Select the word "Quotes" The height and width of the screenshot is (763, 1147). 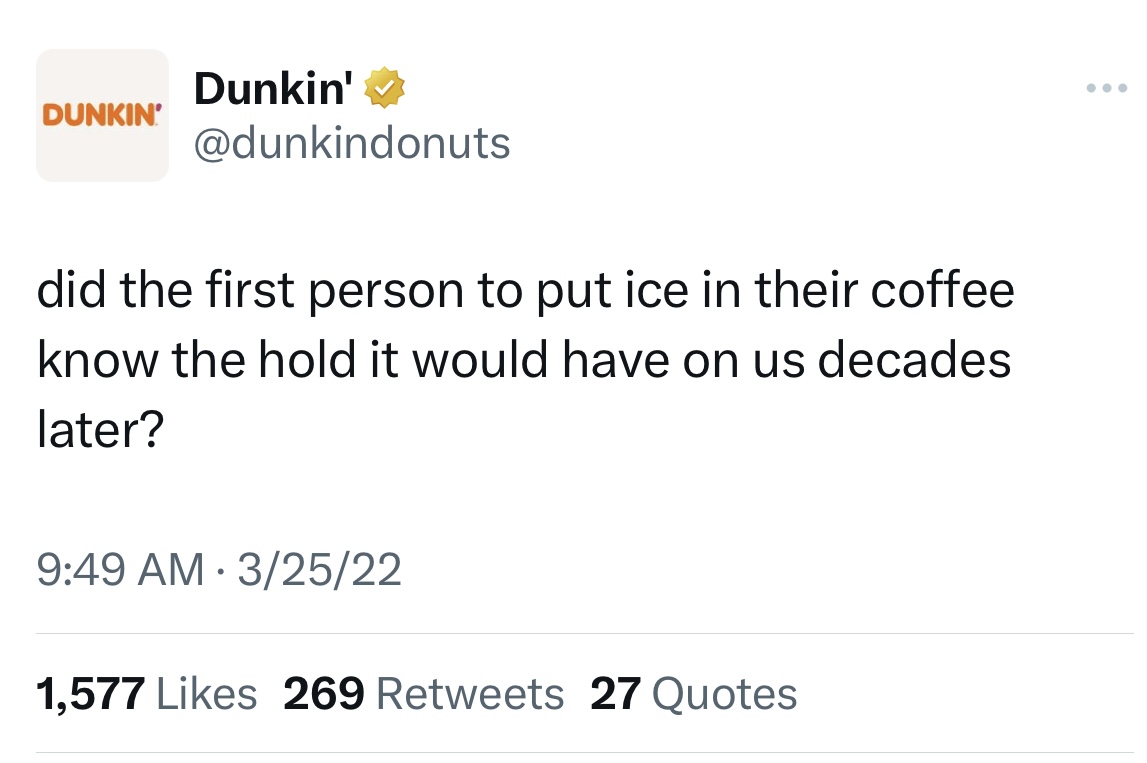(724, 693)
